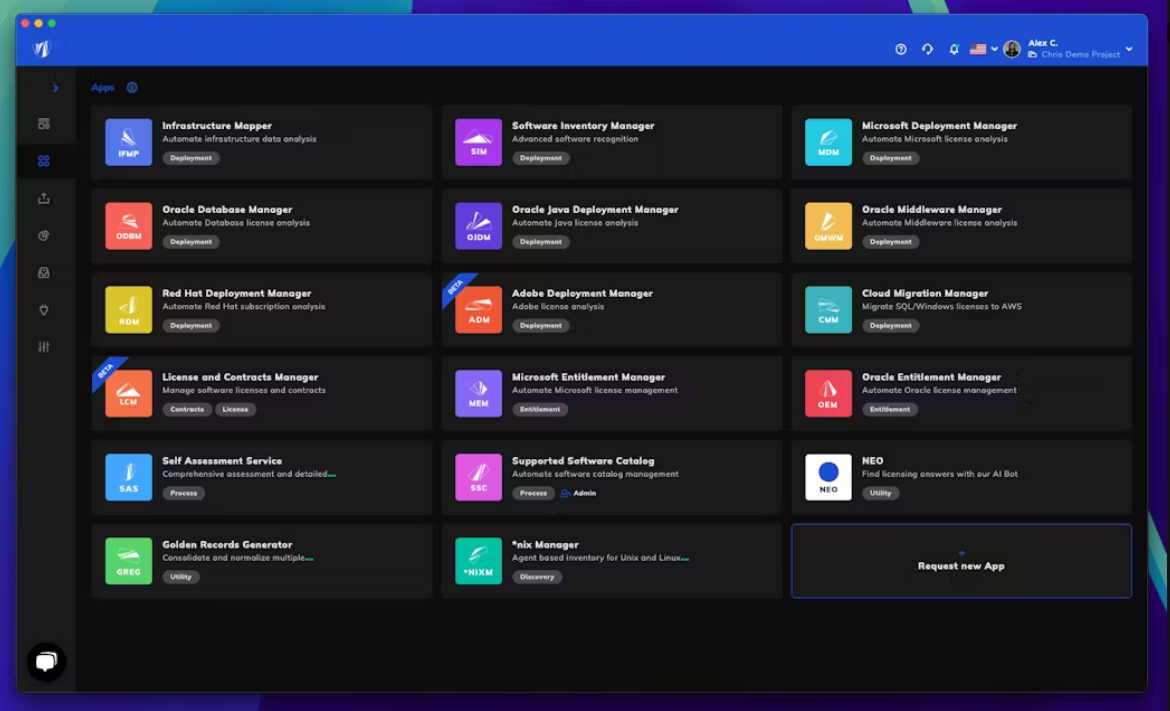
Task: Click the info icon beside Apps heading
Action: (x=132, y=87)
